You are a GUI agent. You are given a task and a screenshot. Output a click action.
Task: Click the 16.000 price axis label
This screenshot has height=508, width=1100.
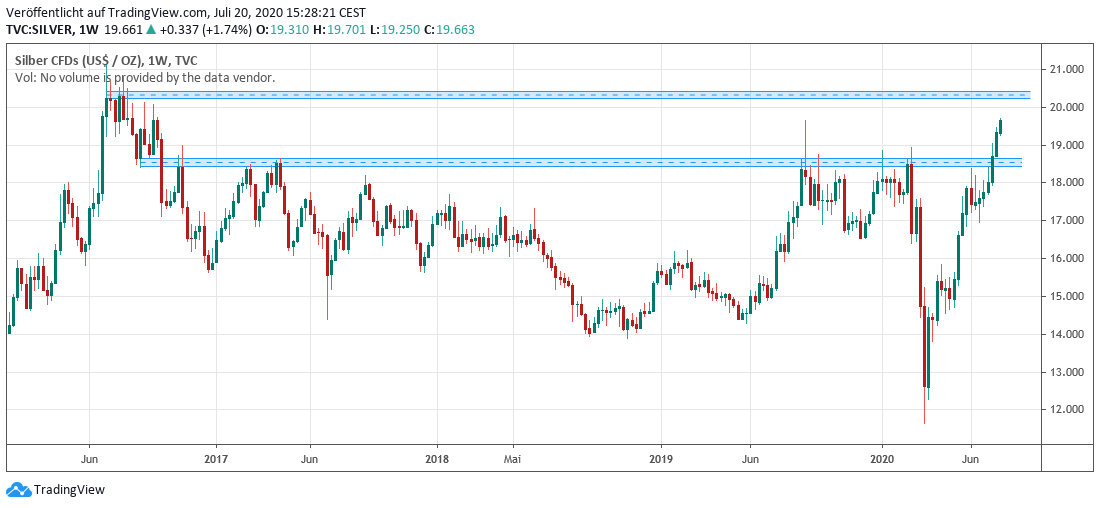1068,259
